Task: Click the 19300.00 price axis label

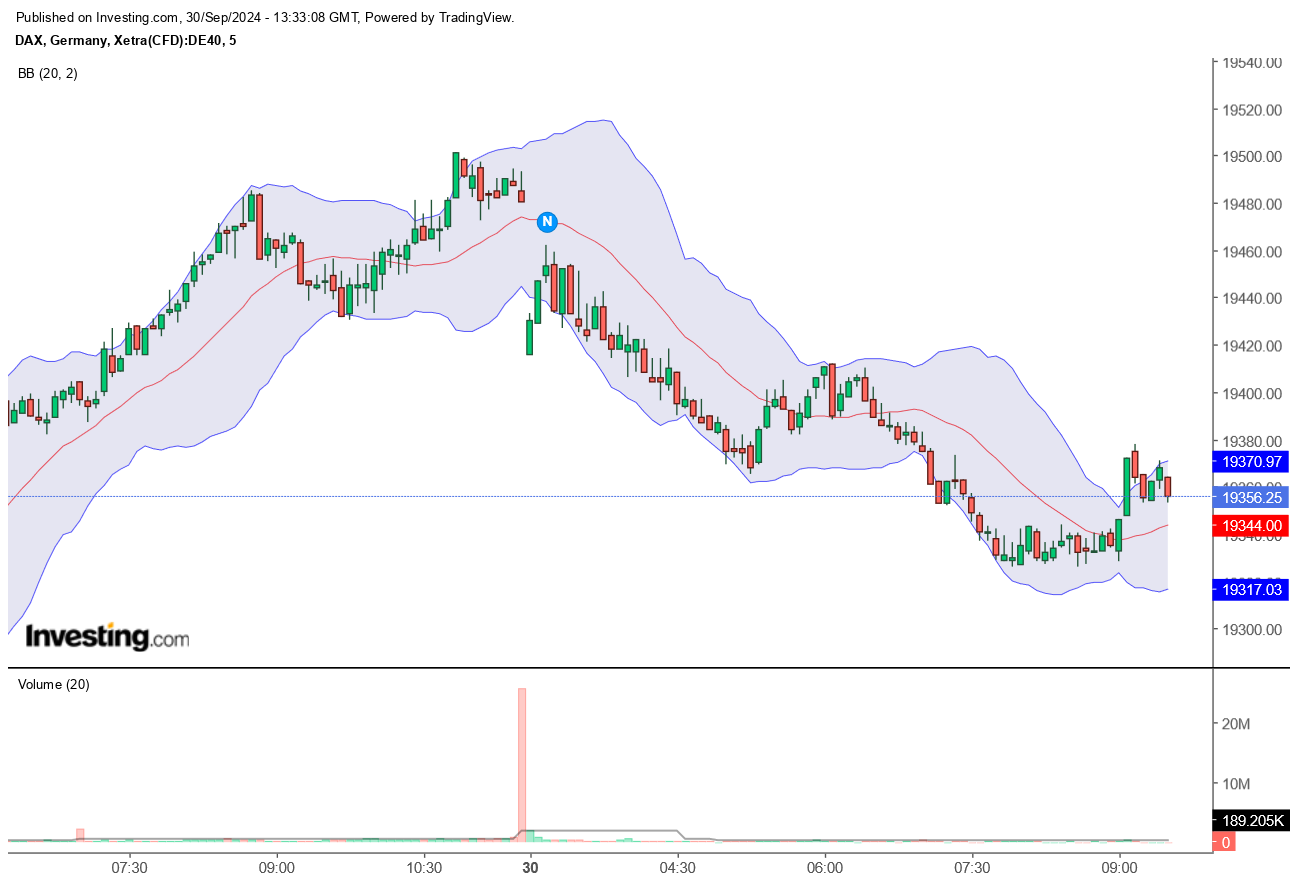Action: click(1252, 629)
